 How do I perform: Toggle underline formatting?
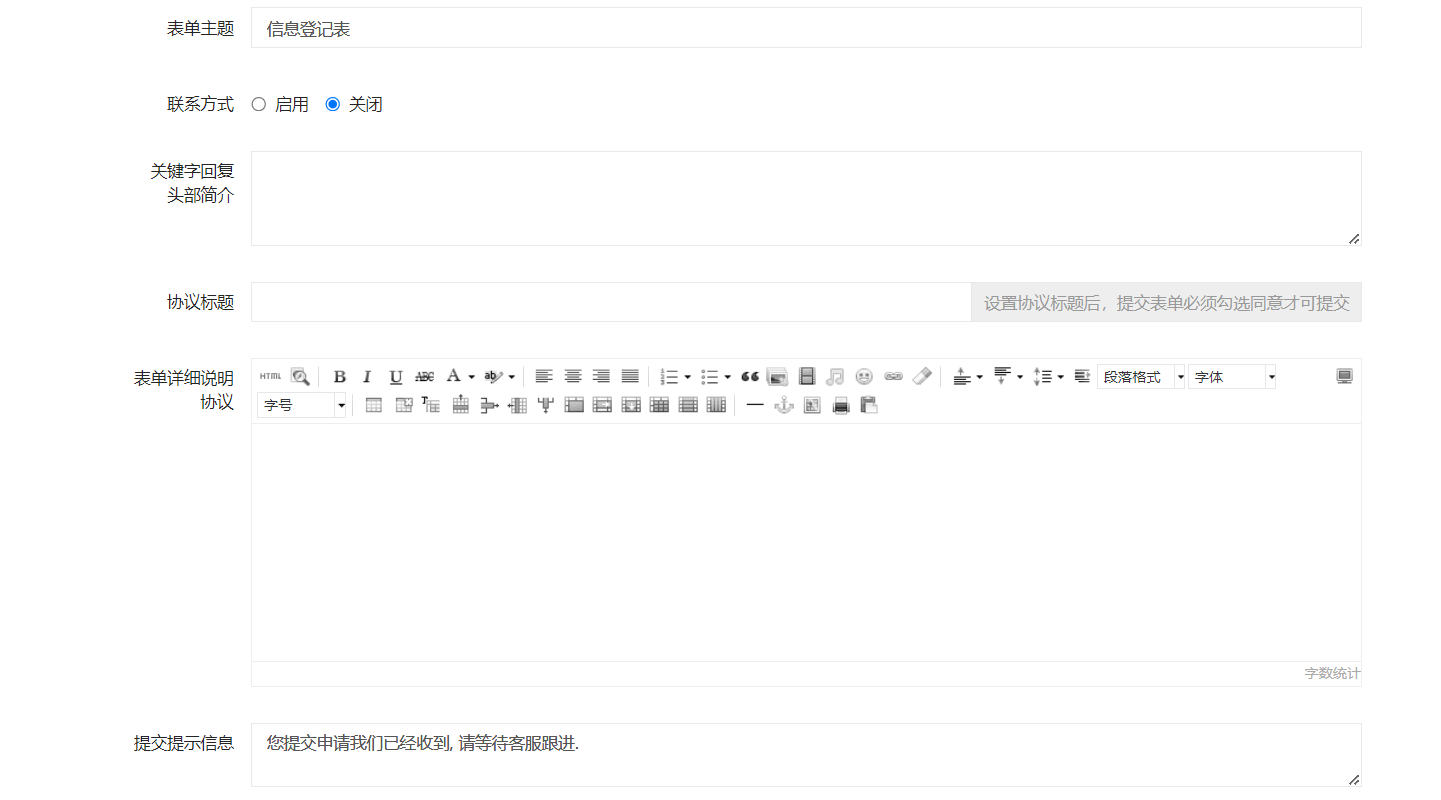tap(396, 376)
